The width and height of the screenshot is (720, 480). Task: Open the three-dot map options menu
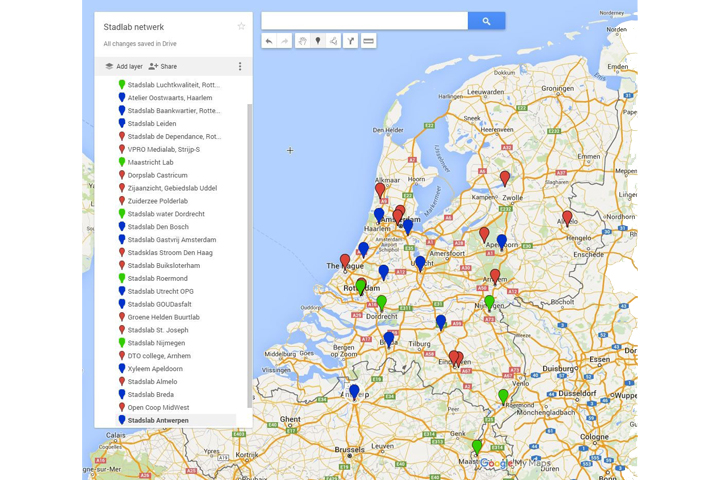tap(240, 67)
